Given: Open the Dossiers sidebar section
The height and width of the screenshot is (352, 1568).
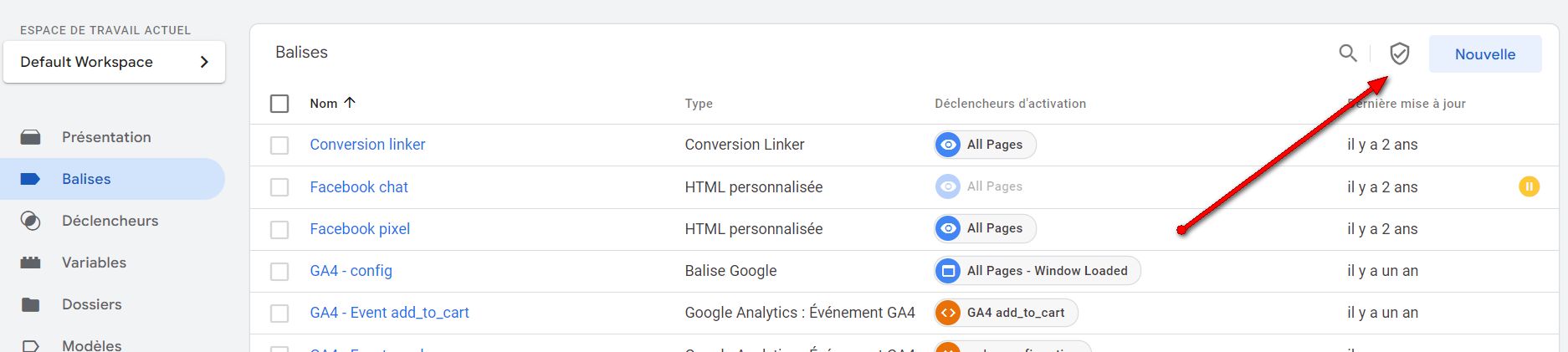Looking at the screenshot, I should 91,304.
